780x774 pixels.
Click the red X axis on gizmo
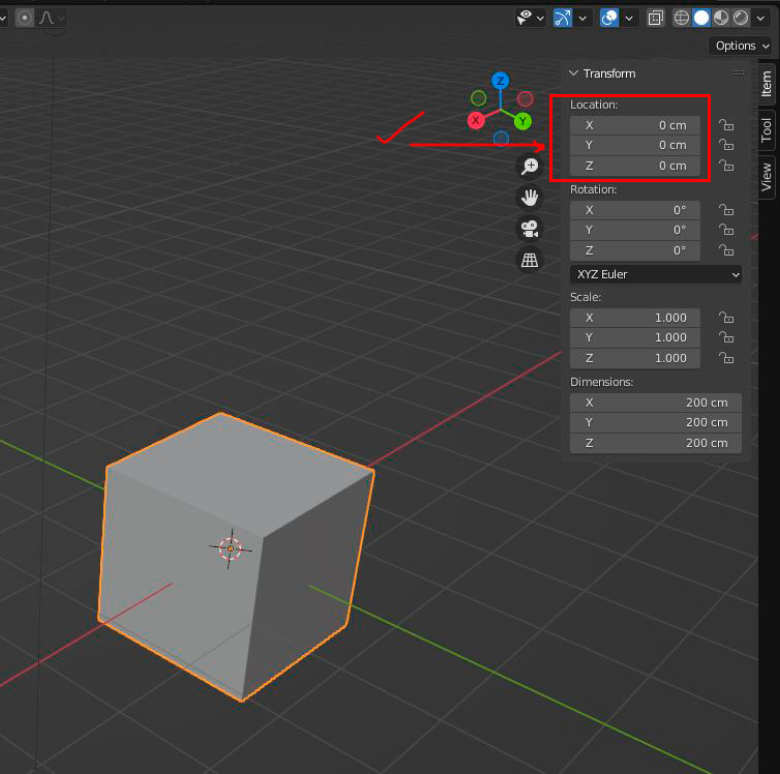[477, 120]
